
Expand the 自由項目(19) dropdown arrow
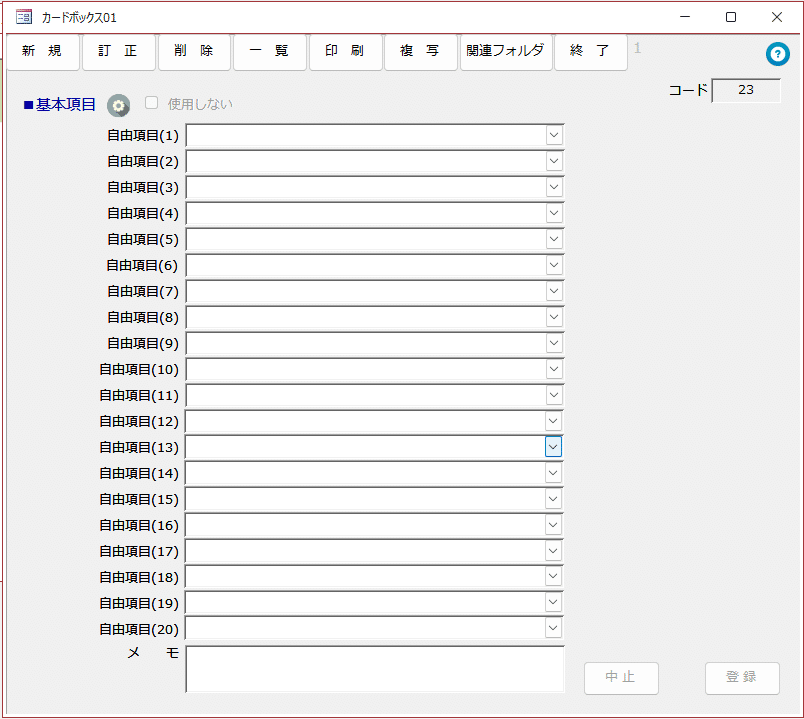click(x=553, y=603)
